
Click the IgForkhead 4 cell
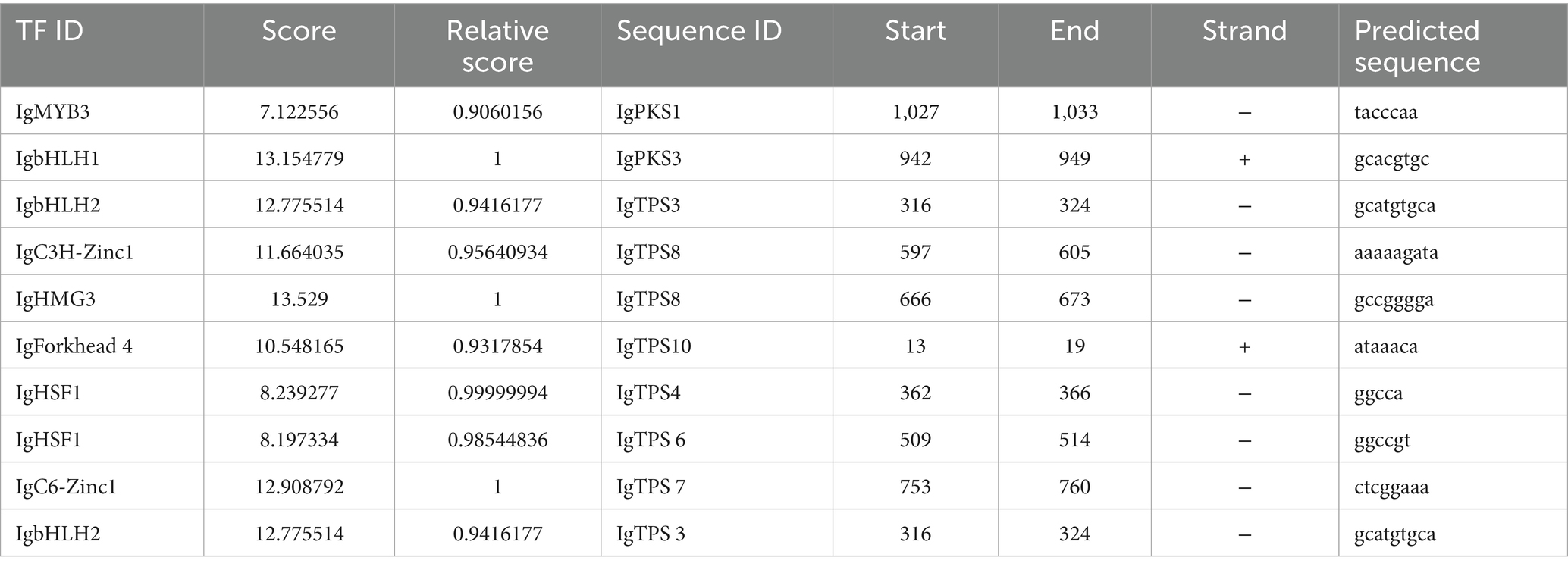click(x=74, y=346)
